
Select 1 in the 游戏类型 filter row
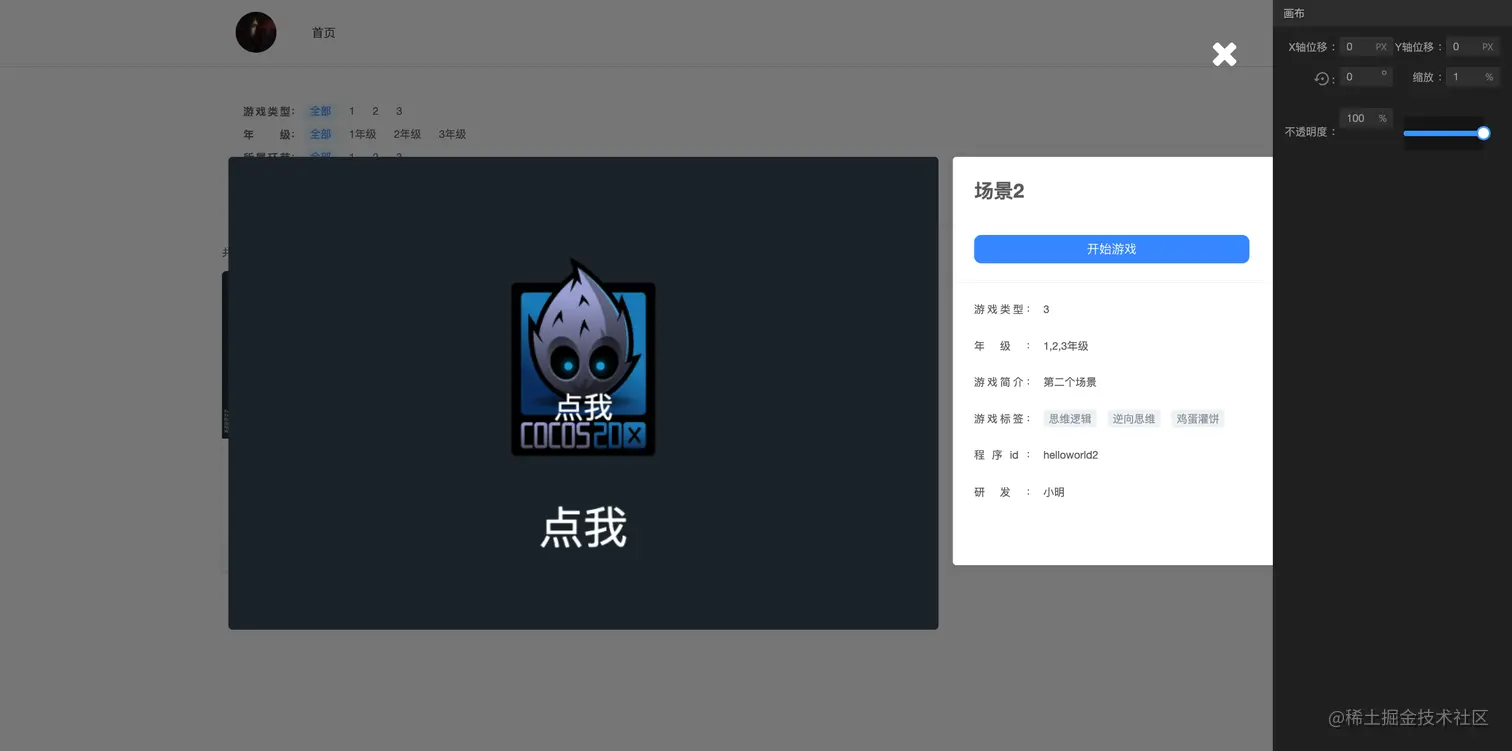(352, 111)
